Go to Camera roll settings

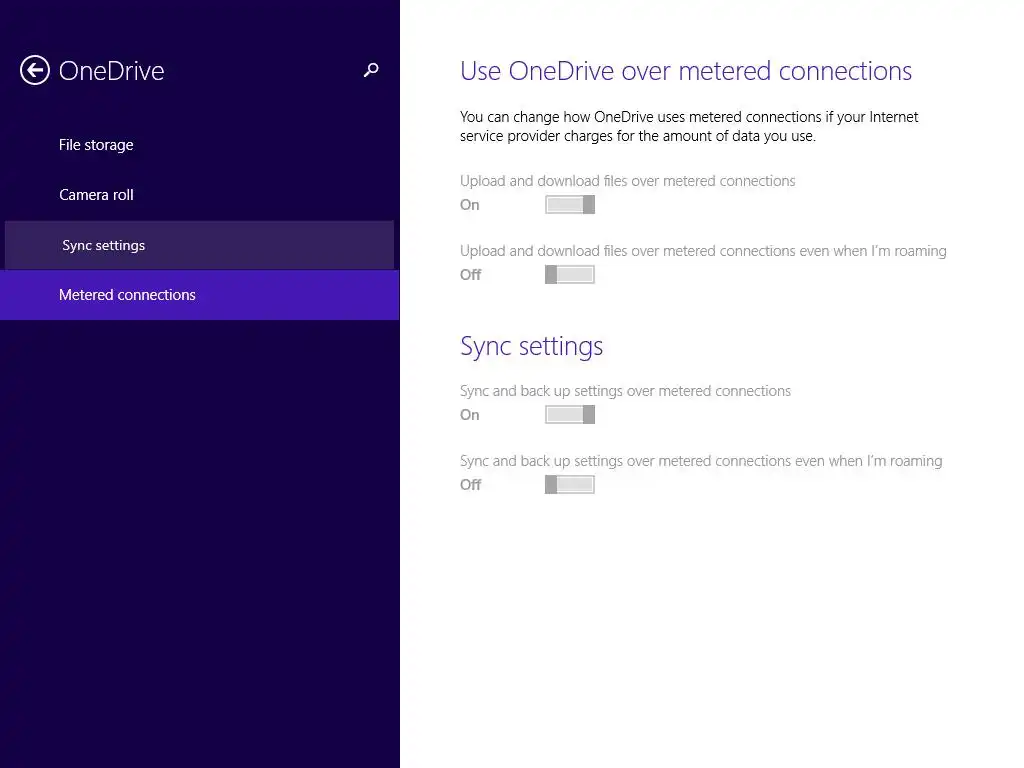(199, 195)
